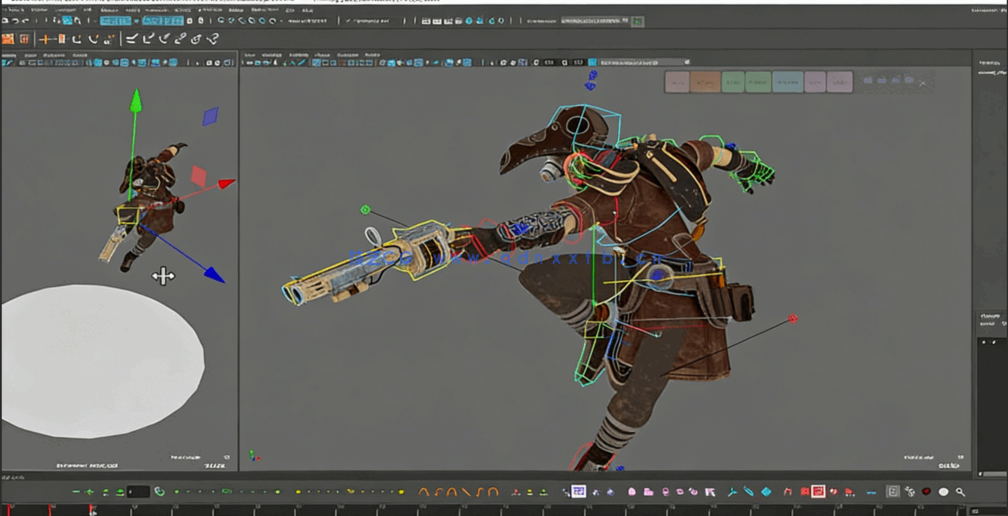Click the orange swatch button in floating bar

click(705, 82)
